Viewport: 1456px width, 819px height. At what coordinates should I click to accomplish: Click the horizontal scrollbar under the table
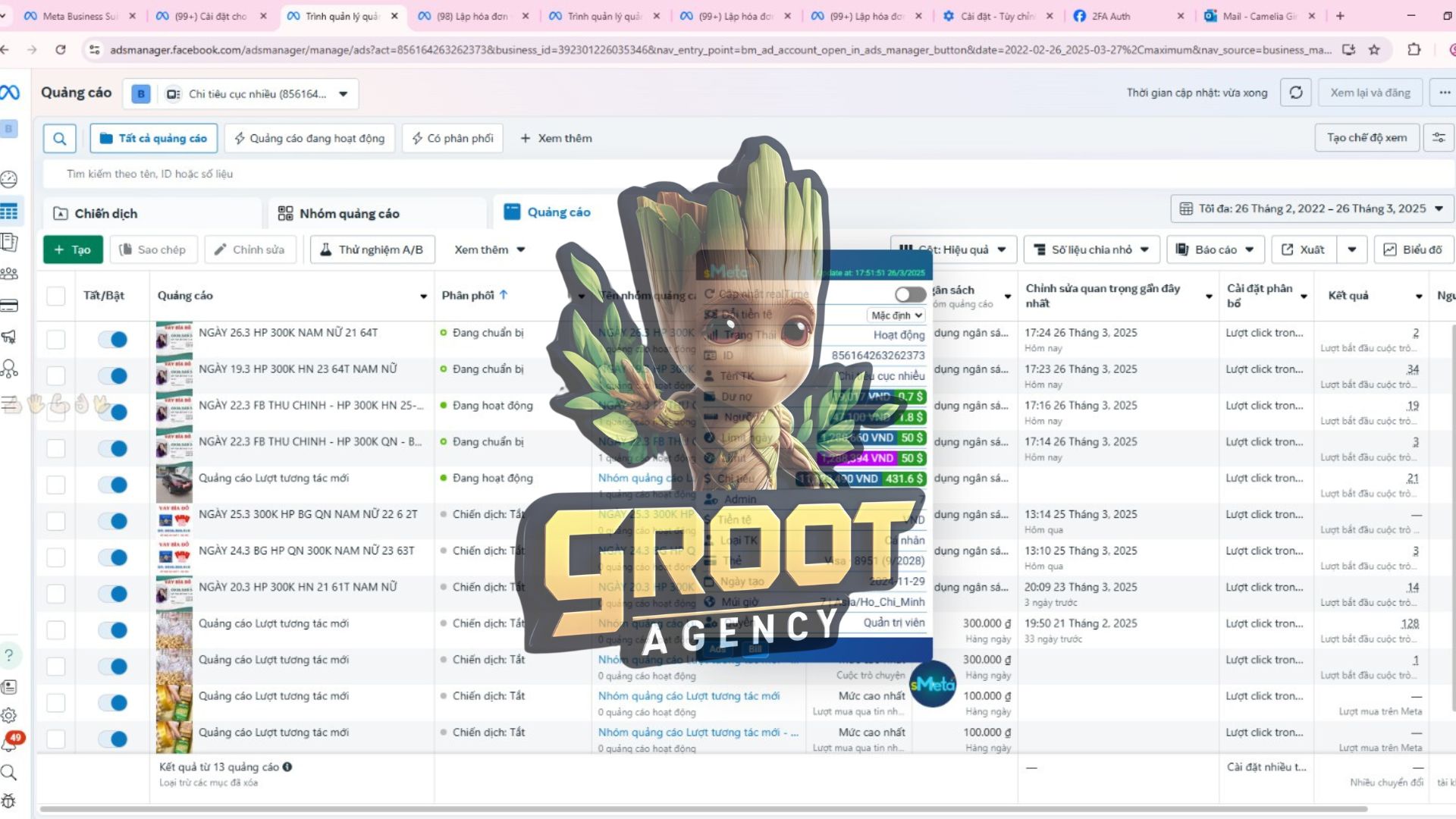704,809
